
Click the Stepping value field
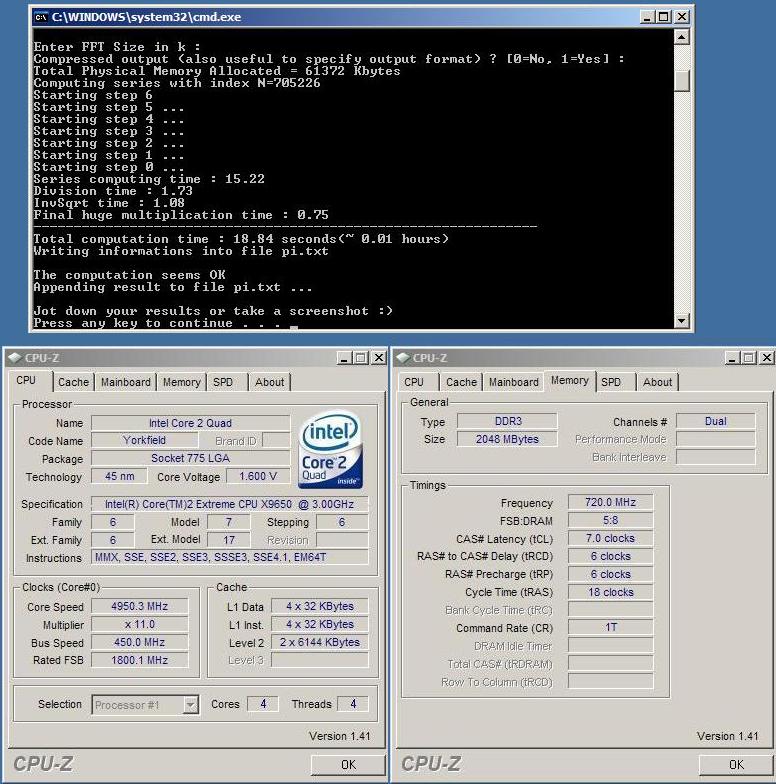[342, 522]
